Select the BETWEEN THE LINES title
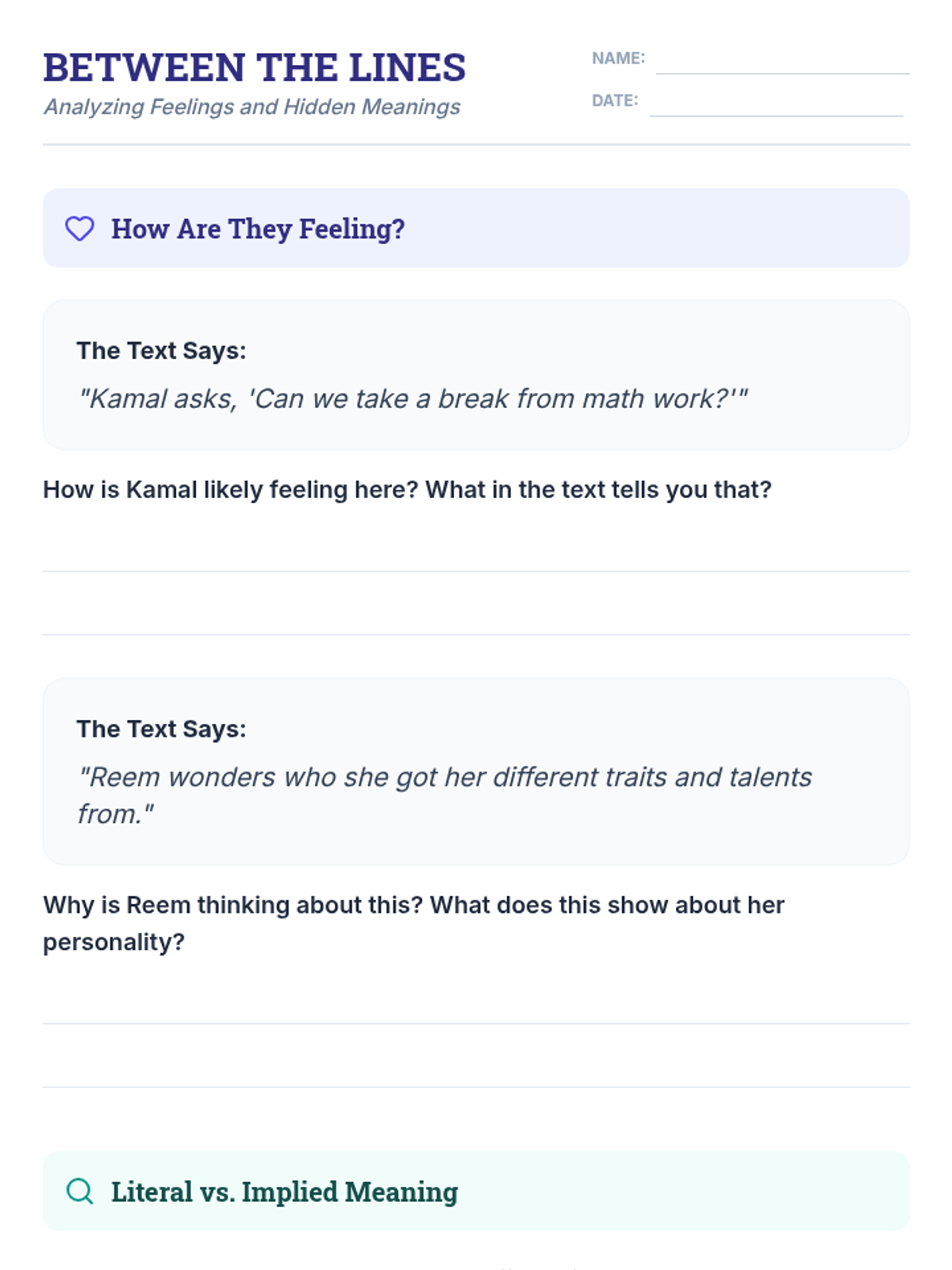The height and width of the screenshot is (1270, 952). (254, 67)
